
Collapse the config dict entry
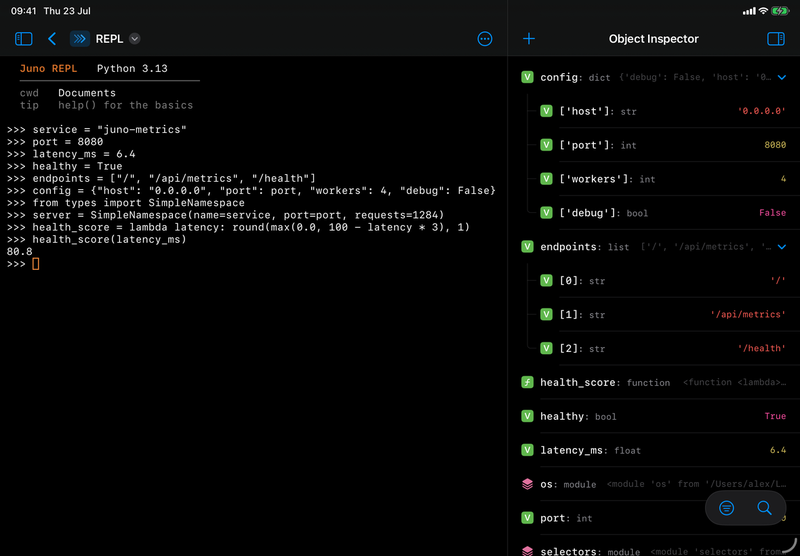(x=782, y=77)
